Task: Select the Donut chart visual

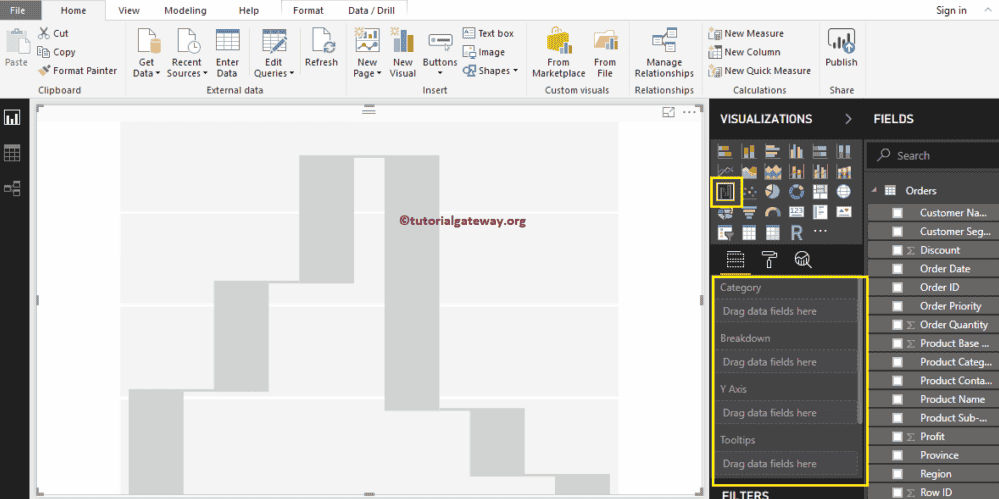Action: point(796,192)
